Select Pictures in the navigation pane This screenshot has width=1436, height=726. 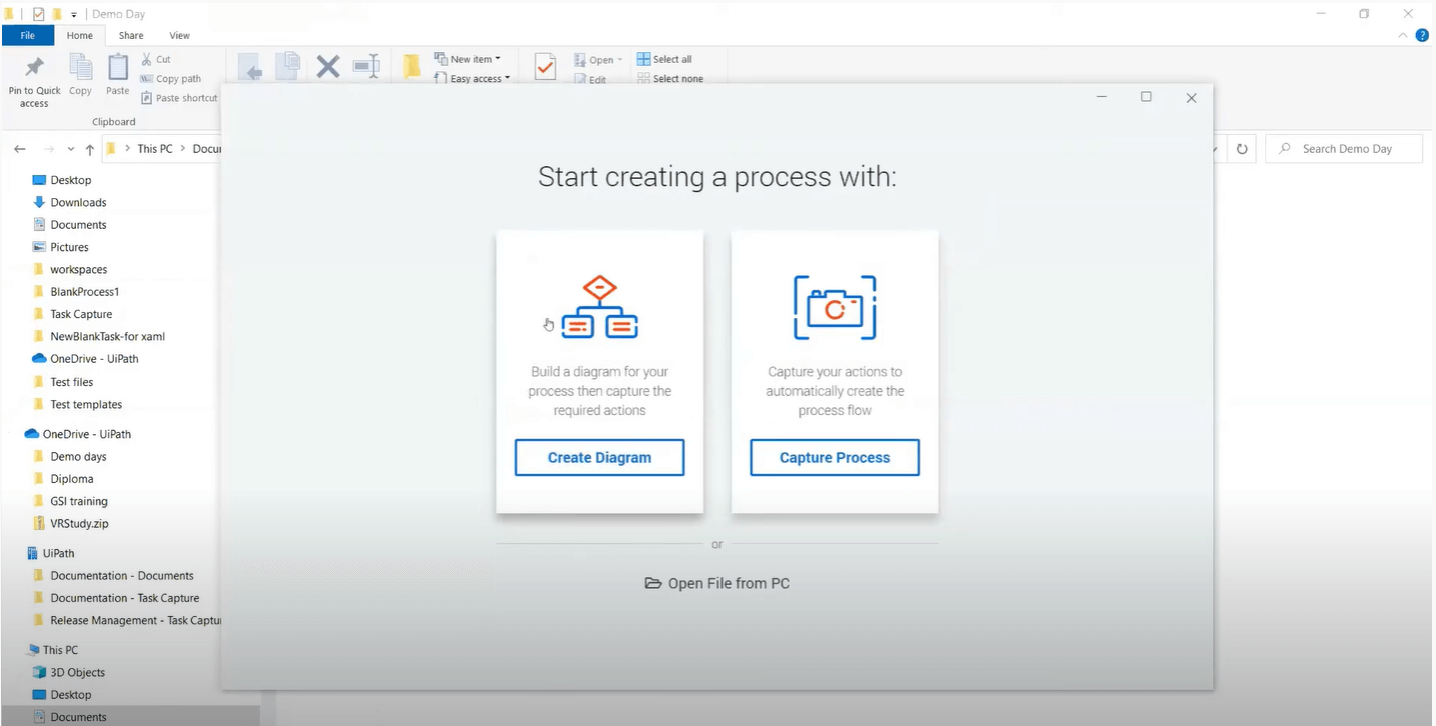pos(69,247)
